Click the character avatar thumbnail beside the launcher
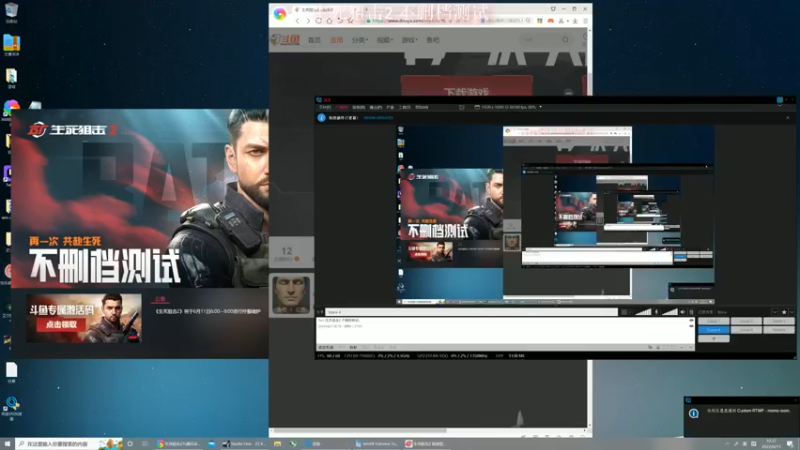The height and width of the screenshot is (450, 800). click(x=291, y=295)
